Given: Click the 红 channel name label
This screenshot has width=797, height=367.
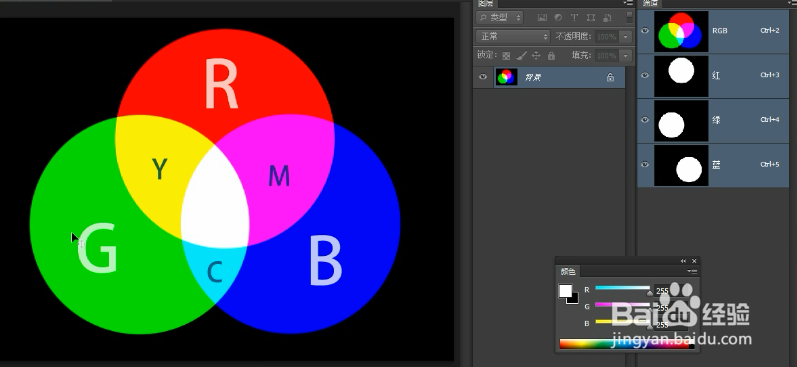Looking at the screenshot, I should [716, 75].
